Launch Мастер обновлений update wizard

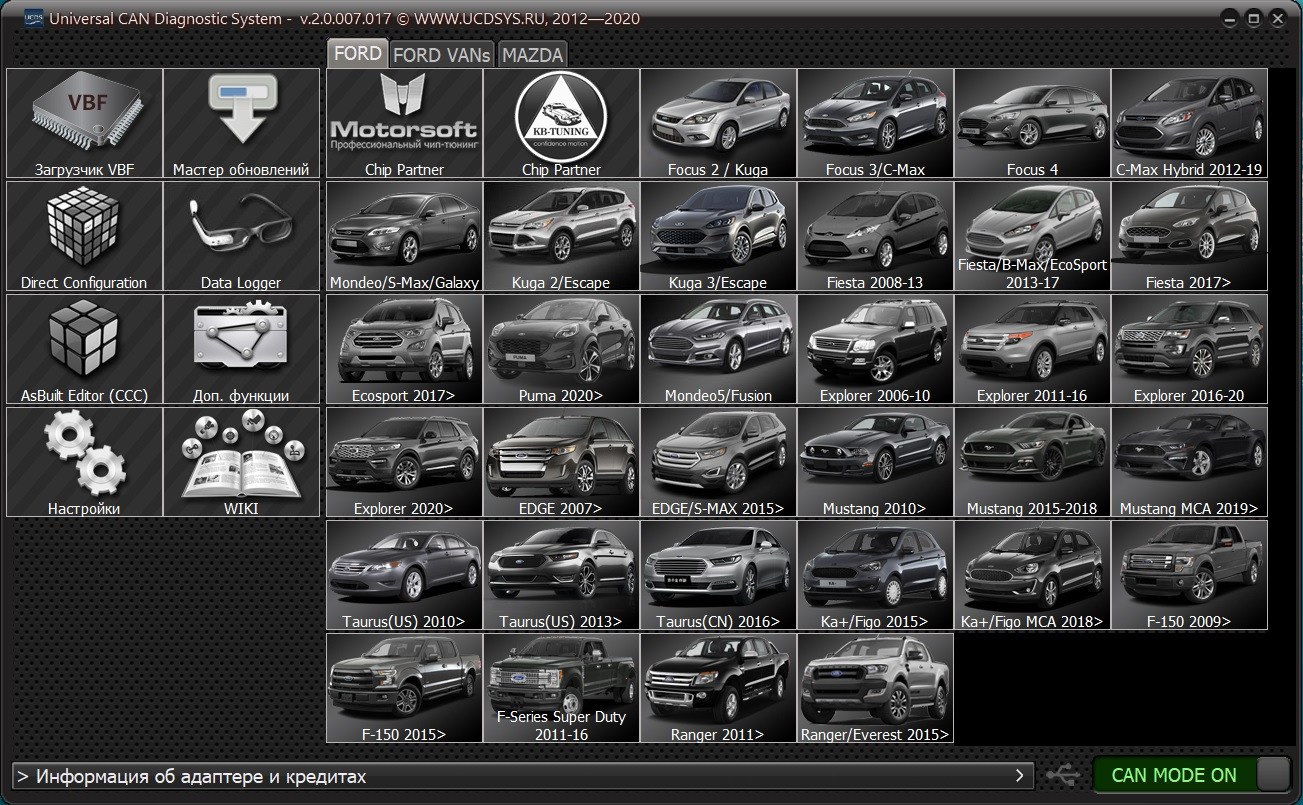click(x=241, y=123)
